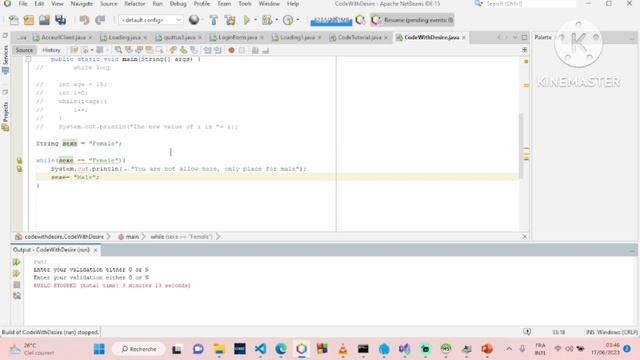Screen dimensions: 640x360
Task: Maximize the editor window icon
Action: click(x=524, y=38)
